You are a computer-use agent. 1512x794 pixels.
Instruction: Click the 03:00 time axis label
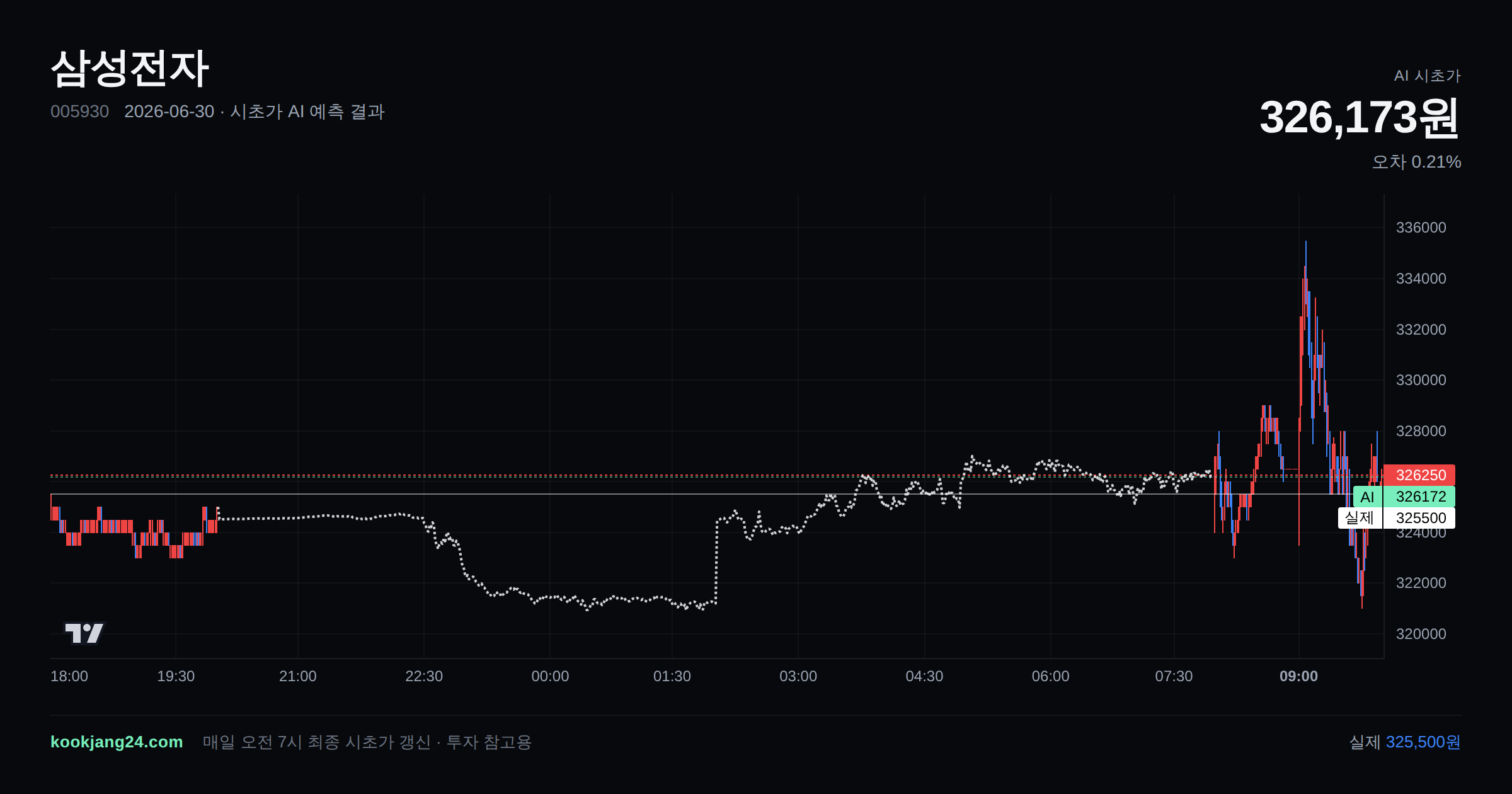pos(798,676)
